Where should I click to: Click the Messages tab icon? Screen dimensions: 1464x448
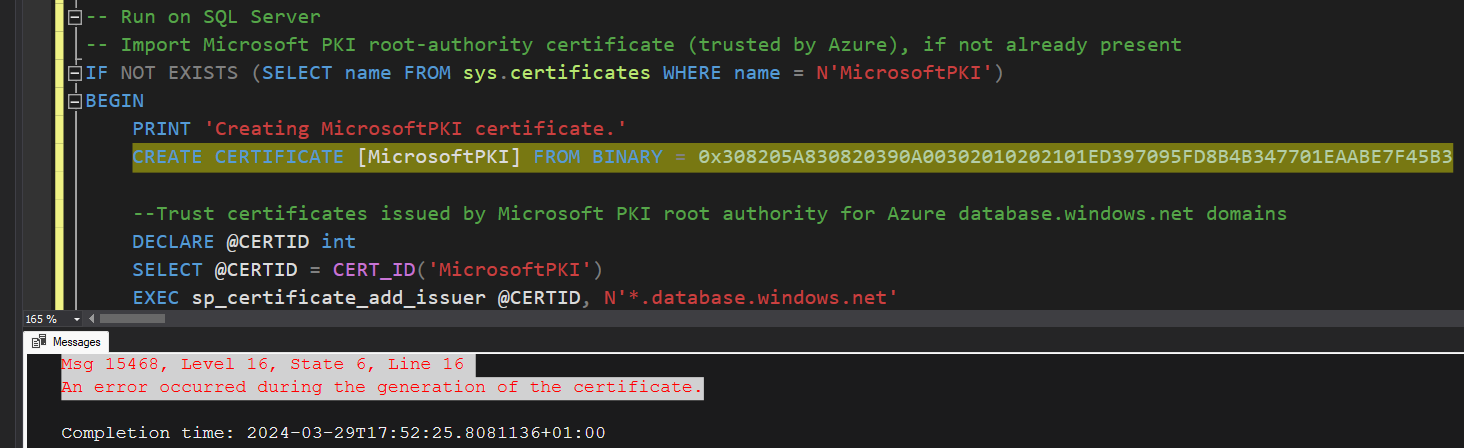(39, 341)
